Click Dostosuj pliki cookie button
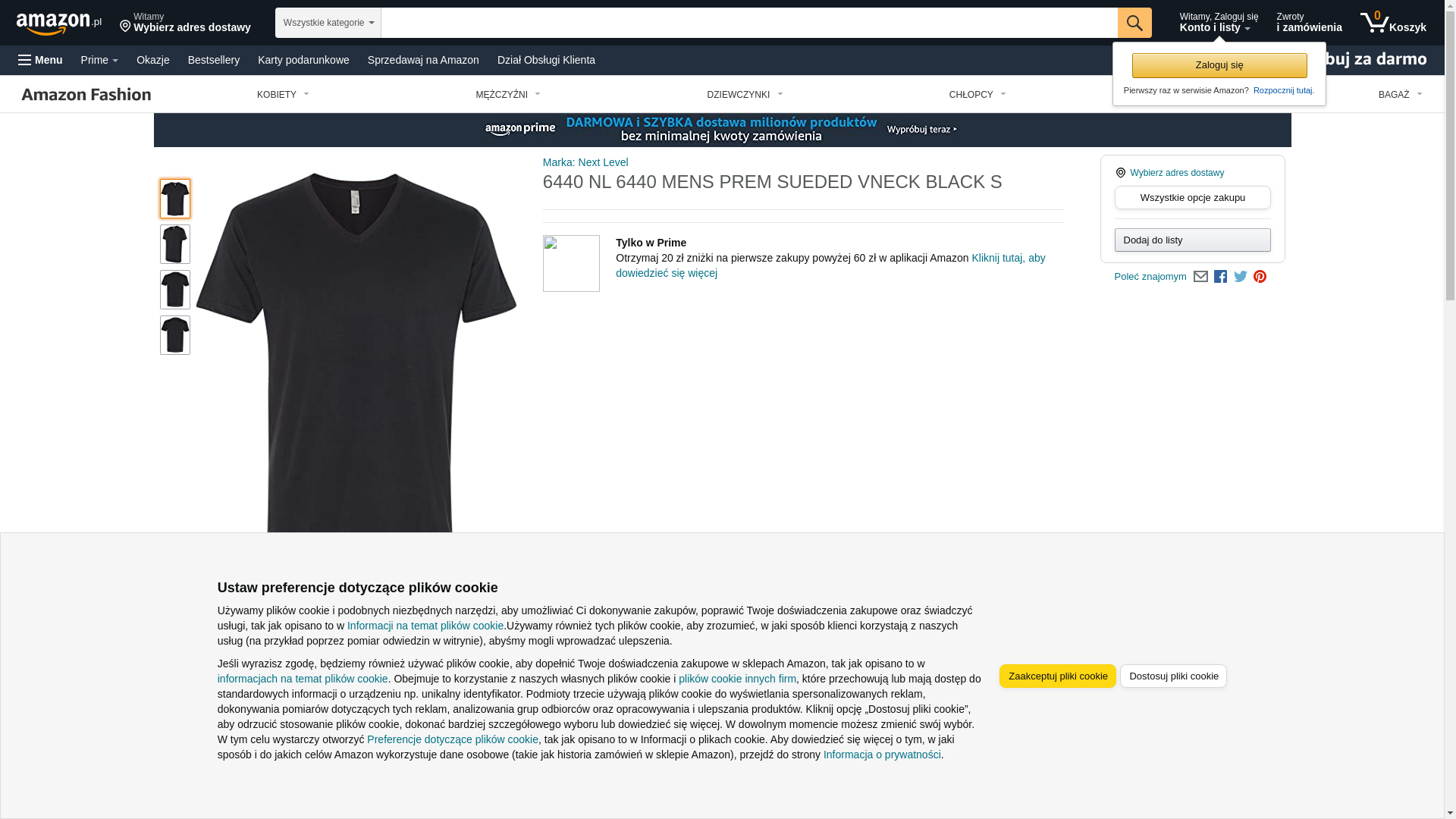 pos(1174,676)
